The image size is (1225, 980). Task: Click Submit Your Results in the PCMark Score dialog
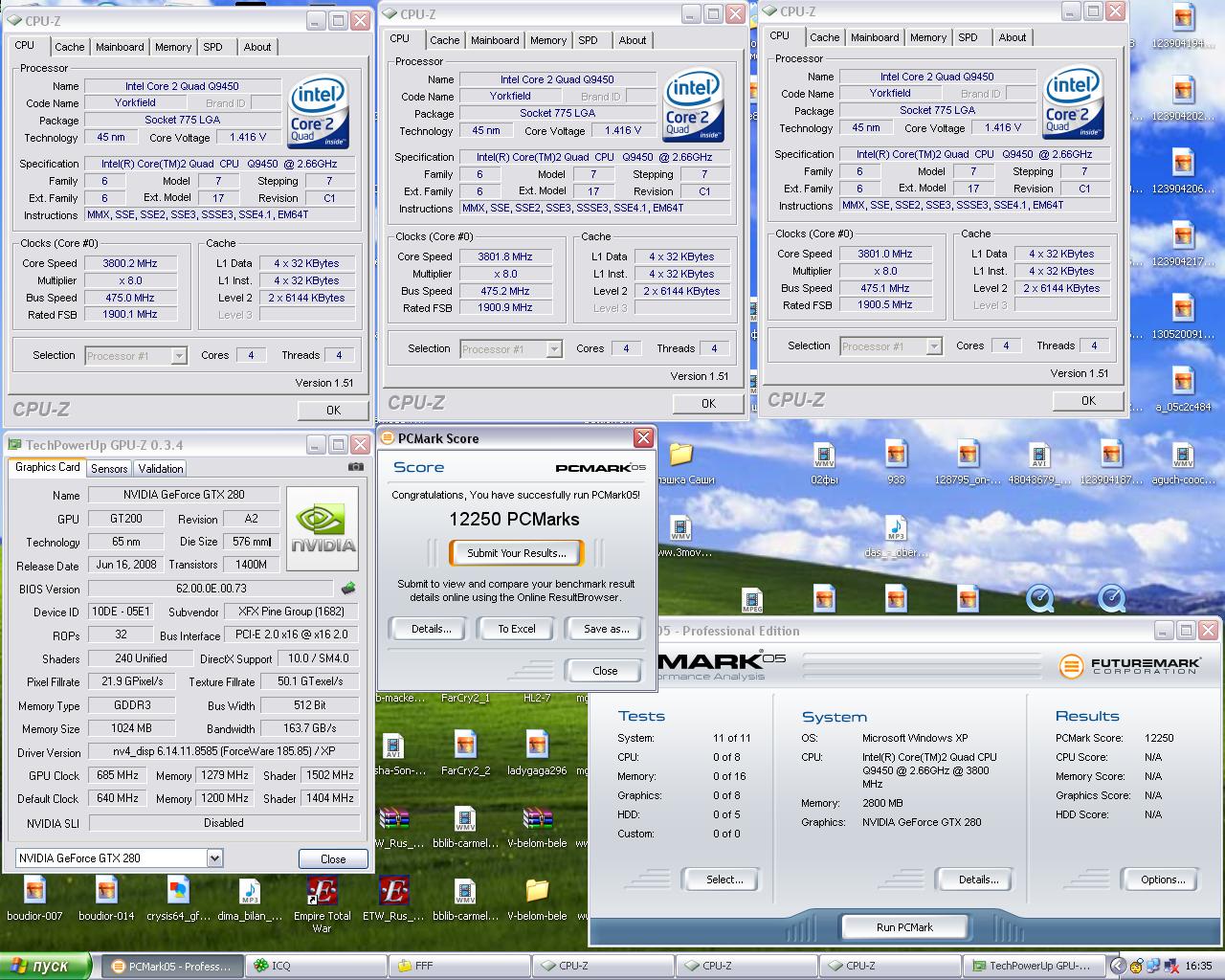point(516,552)
